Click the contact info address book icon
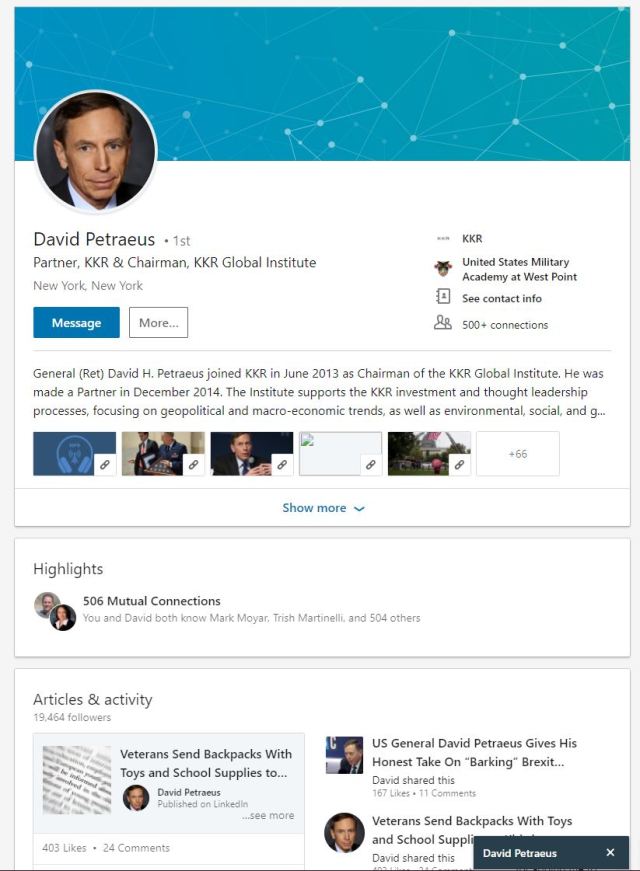This screenshot has width=640, height=871. (x=443, y=297)
